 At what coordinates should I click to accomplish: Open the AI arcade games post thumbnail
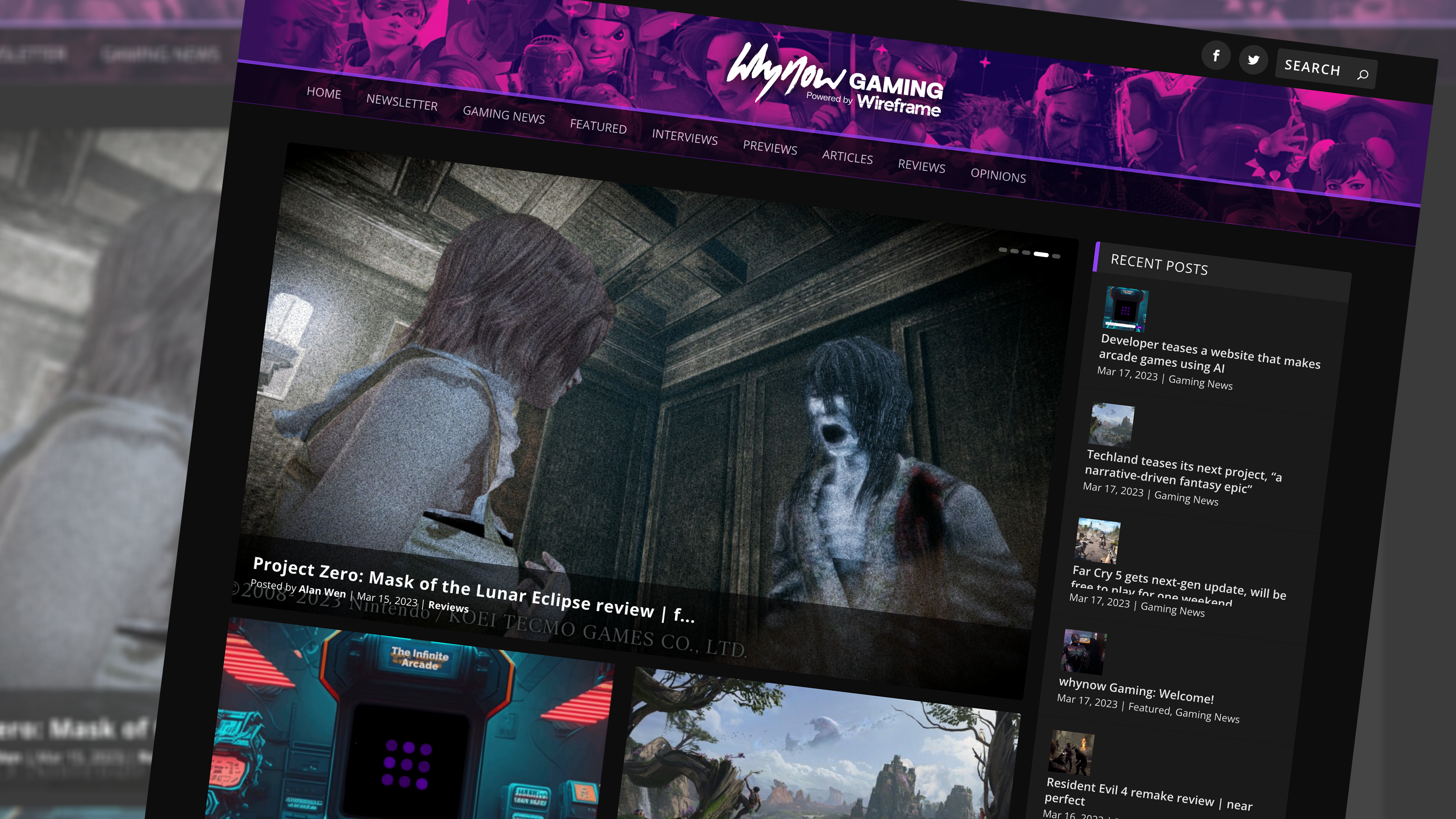tap(1125, 309)
